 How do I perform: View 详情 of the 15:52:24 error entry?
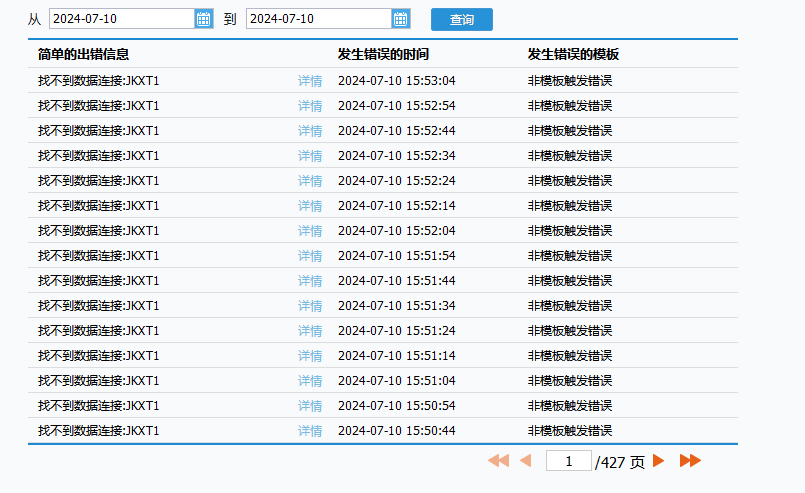310,181
